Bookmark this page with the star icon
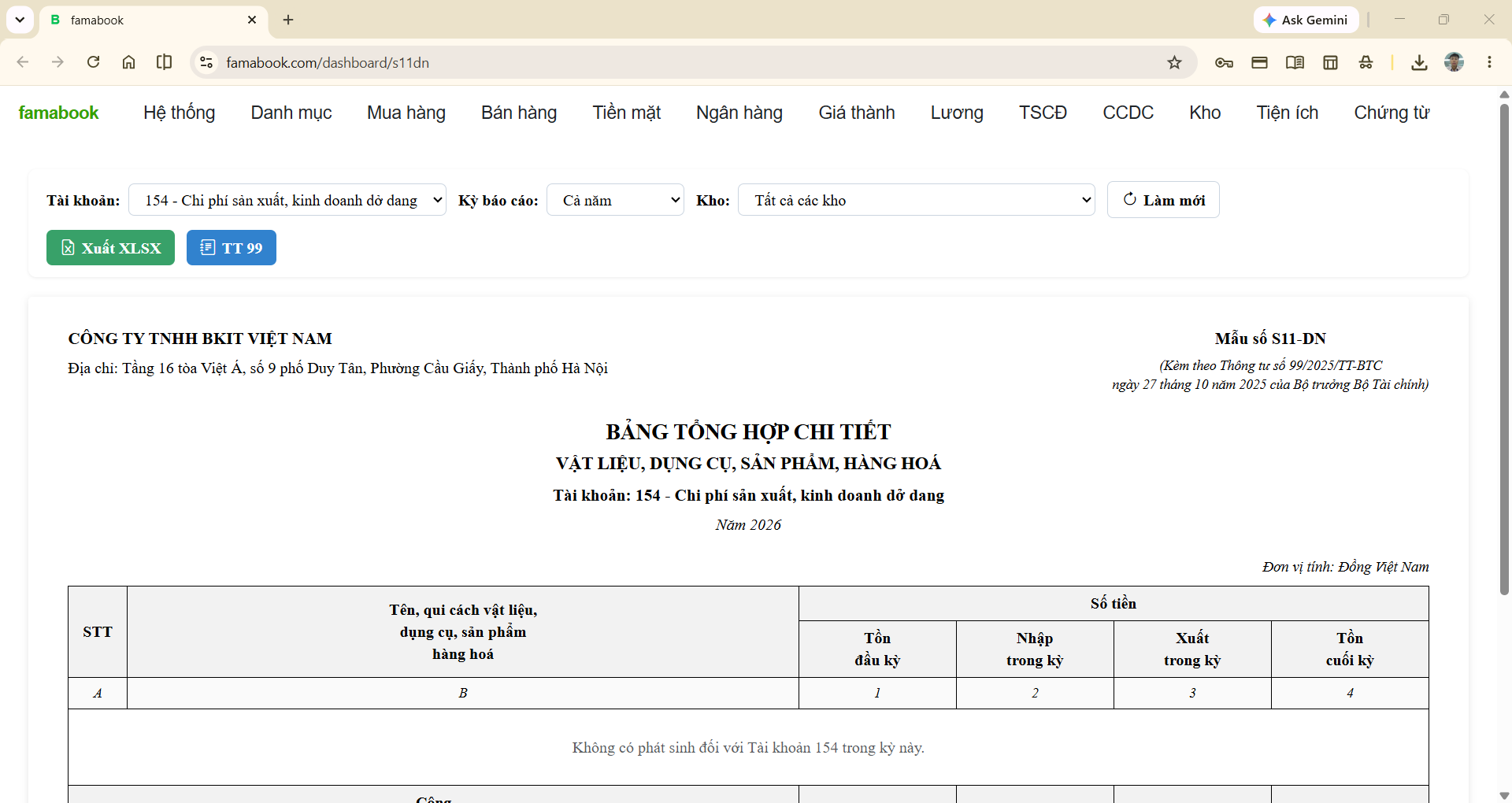This screenshot has height=803, width=1512. pos(1174,62)
